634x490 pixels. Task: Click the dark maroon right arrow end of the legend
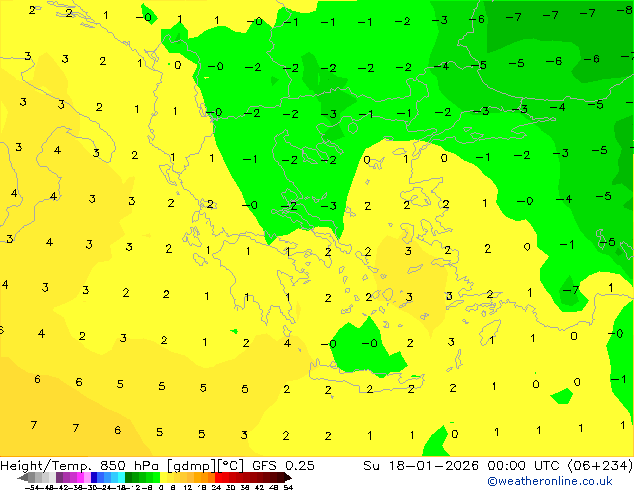287,477
